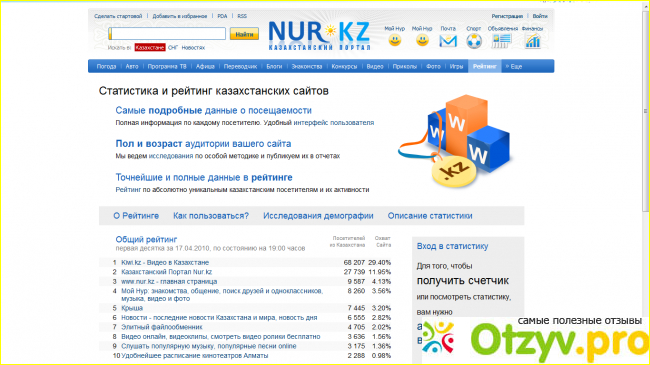
Task: Click the WWW cubes rating illustration
Action: click(456, 141)
